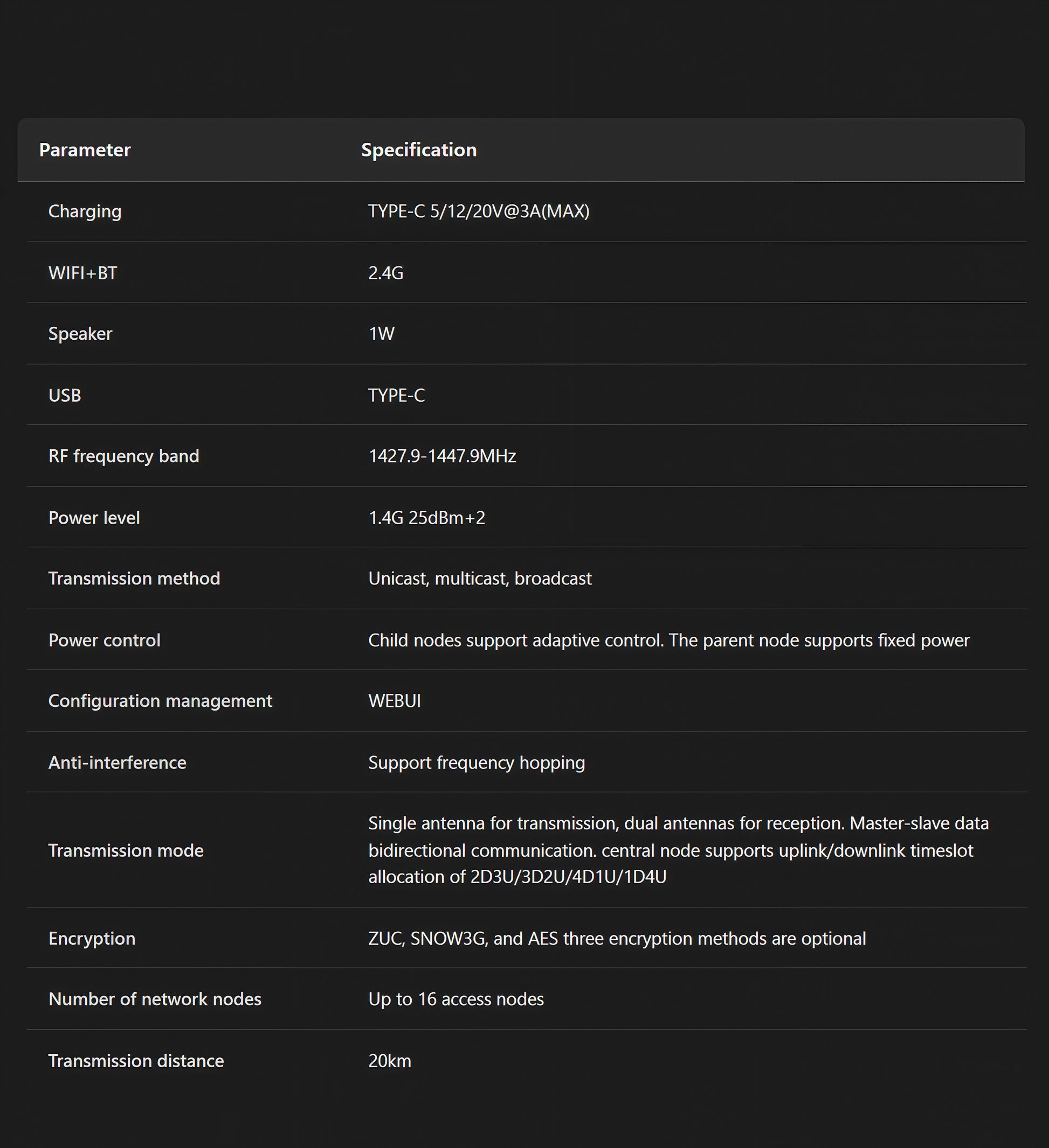This screenshot has height=1148, width=1049.
Task: Click the Transmission method label
Action: 134,579
